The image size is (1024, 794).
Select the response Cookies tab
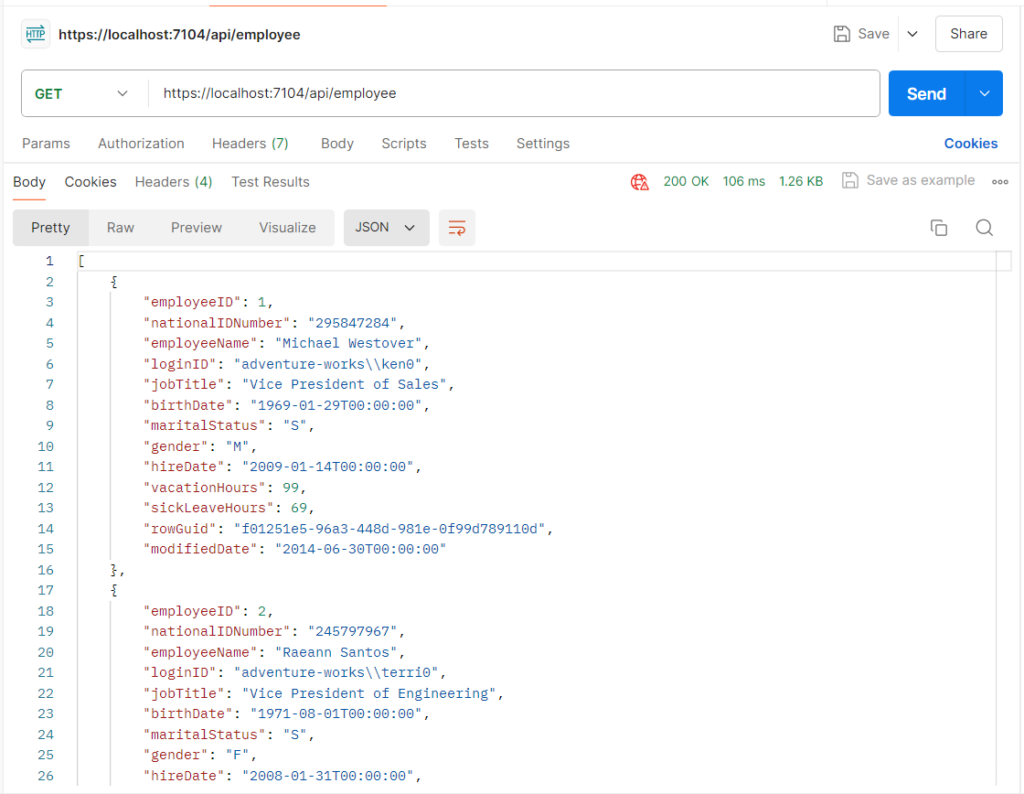[90, 182]
